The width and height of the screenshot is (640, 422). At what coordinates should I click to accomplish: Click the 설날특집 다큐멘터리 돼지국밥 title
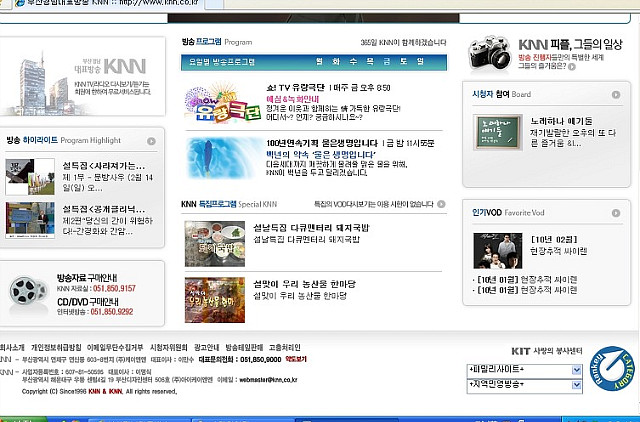tap(311, 228)
